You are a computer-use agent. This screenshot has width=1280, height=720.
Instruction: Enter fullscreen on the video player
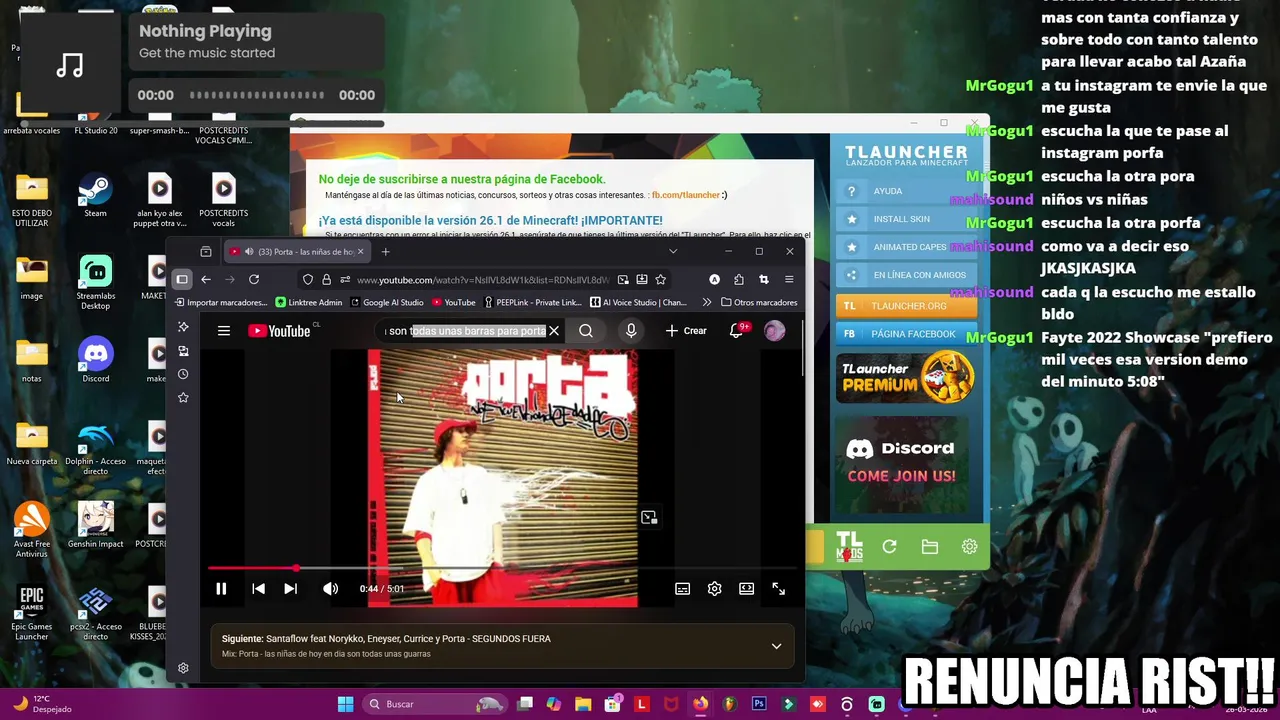(778, 589)
